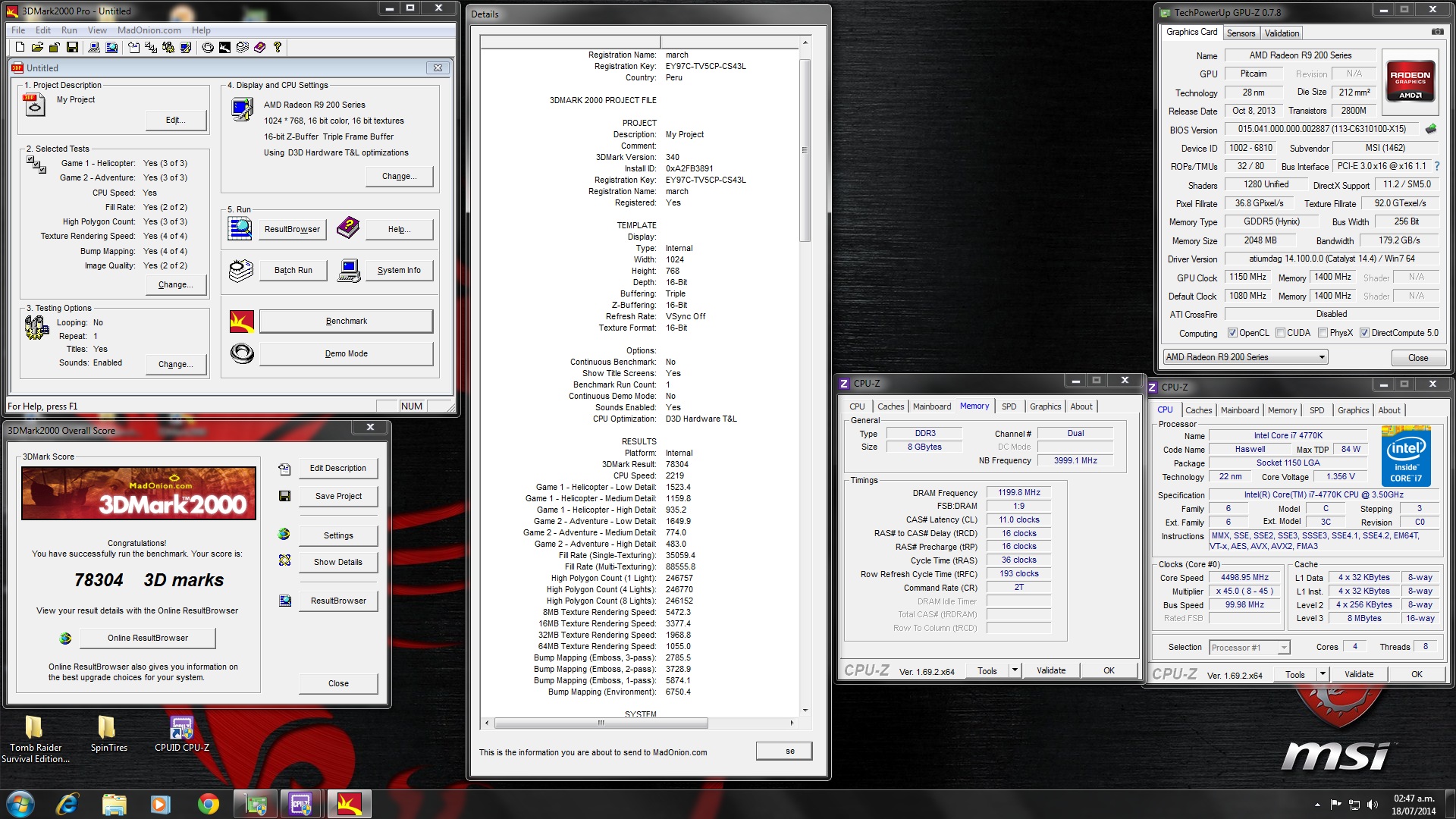Switch to the Validation tab in GPU-Z

(1282, 33)
